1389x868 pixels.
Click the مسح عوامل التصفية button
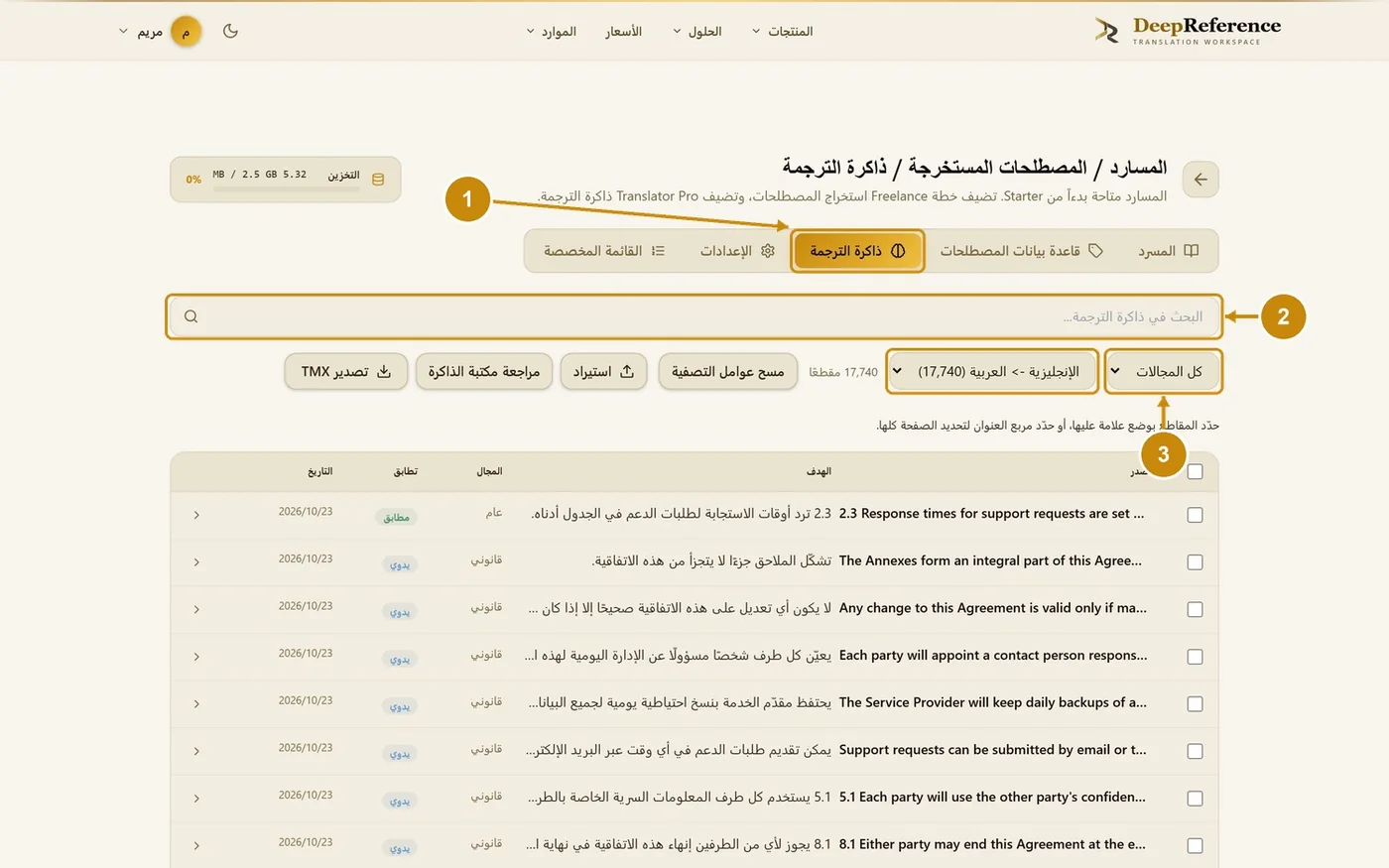(727, 371)
